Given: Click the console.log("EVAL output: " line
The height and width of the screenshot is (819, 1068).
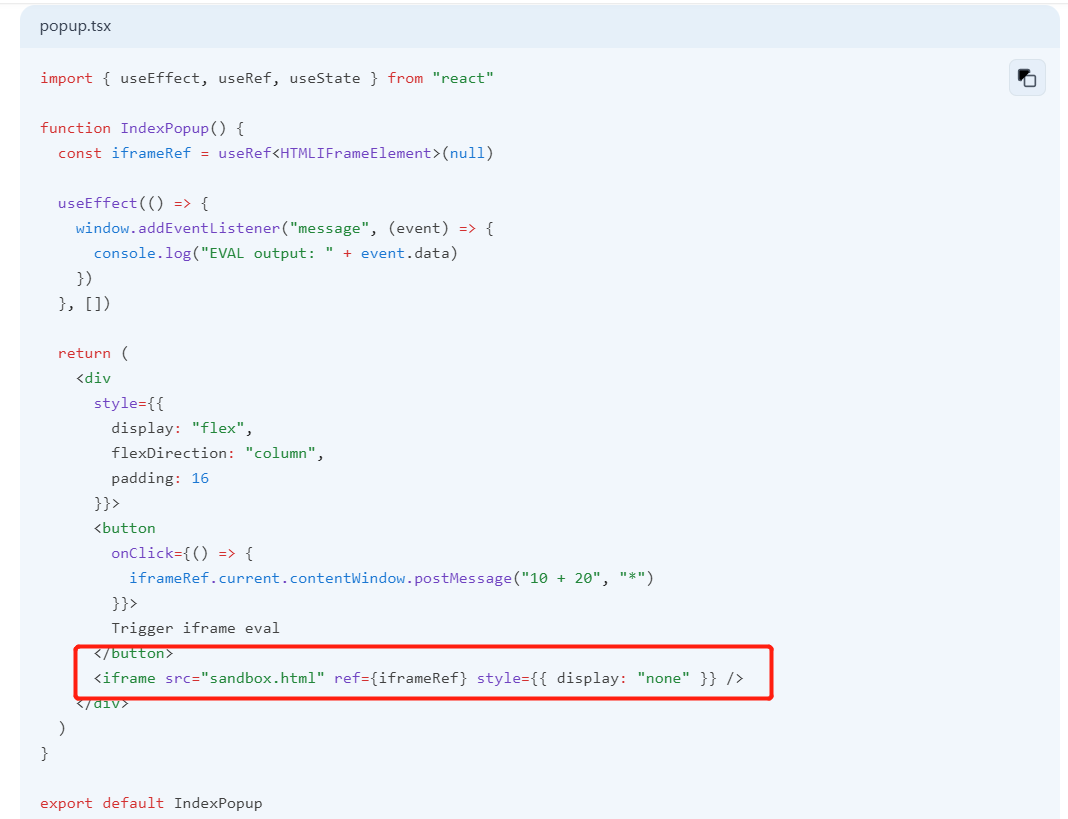Looking at the screenshot, I should pos(275,253).
